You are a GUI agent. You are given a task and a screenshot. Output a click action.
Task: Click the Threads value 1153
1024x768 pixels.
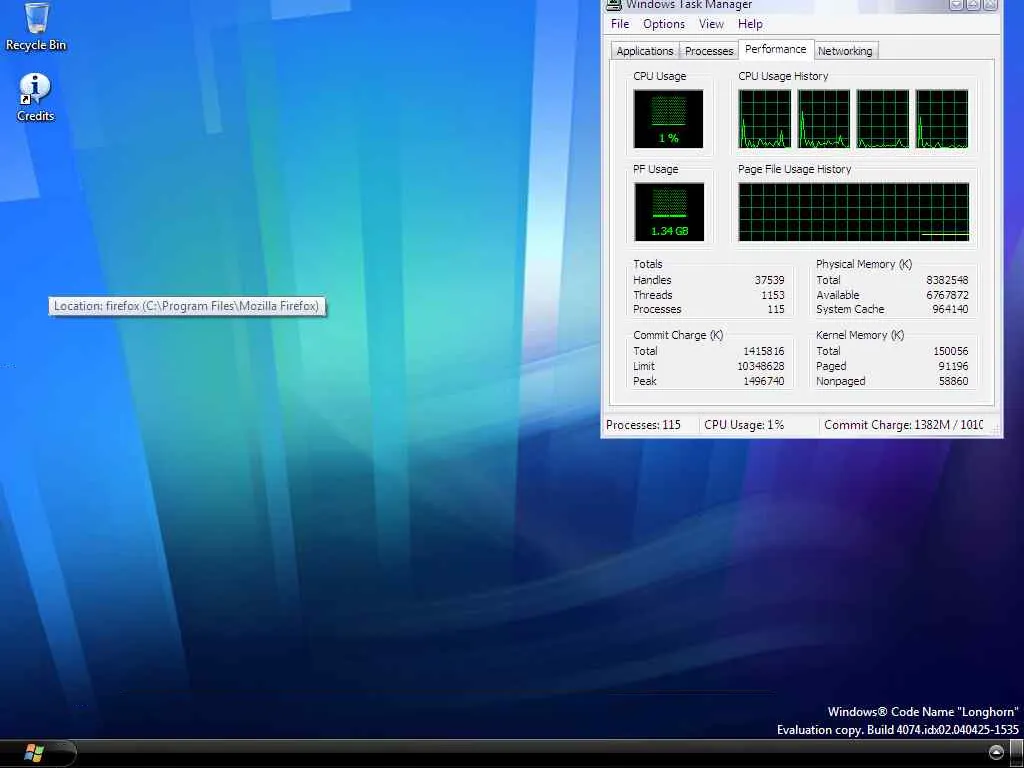pos(773,295)
